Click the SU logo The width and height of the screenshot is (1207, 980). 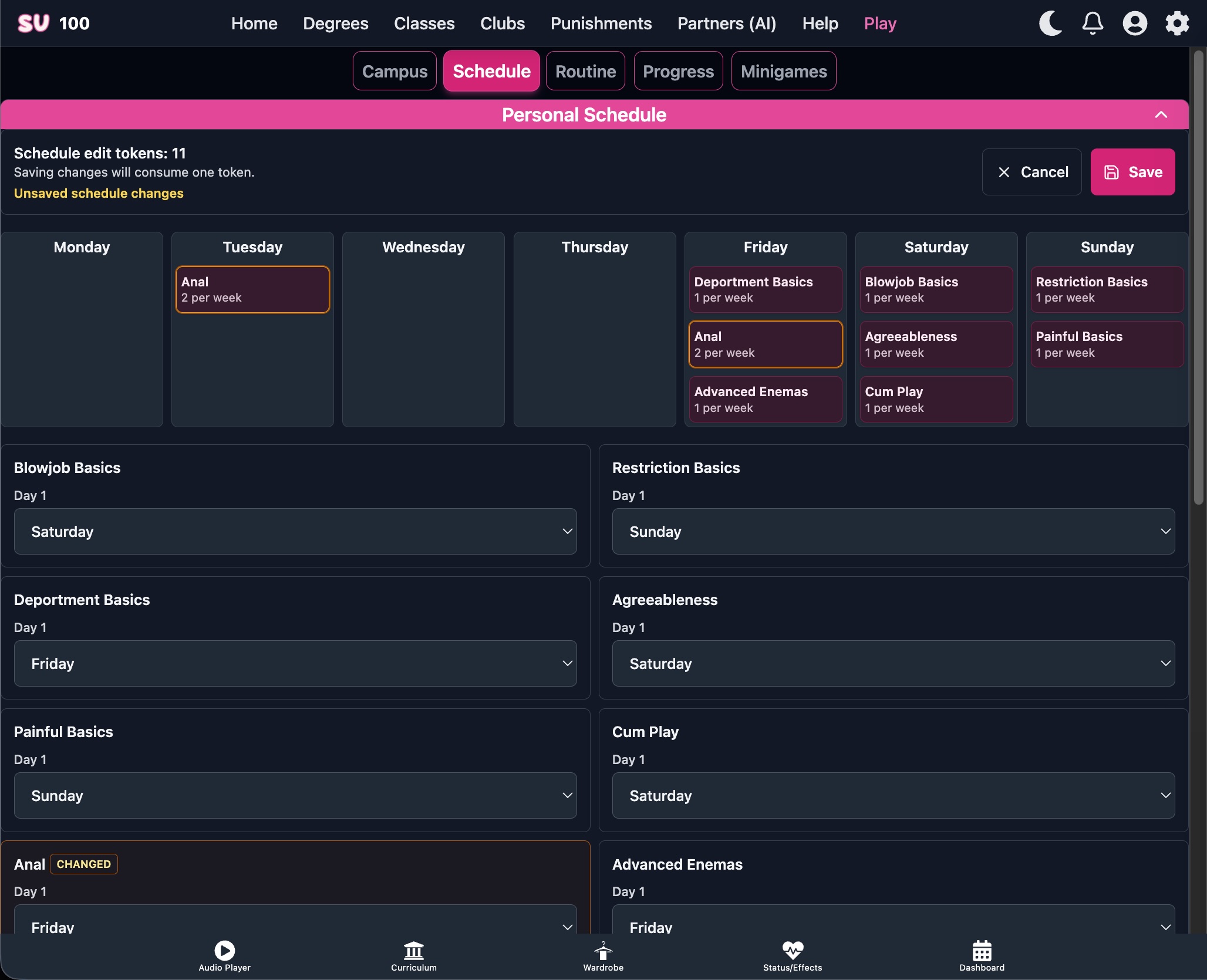(33, 23)
